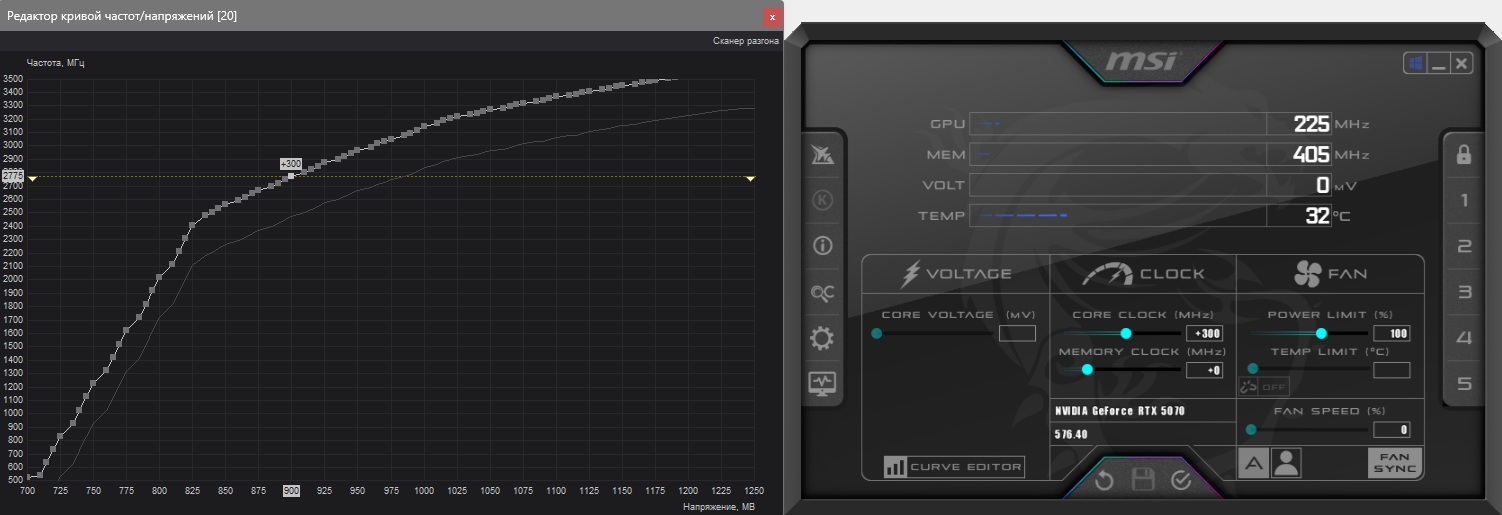1502x515 pixels.
Task: Click the Temp Limit slider handle
Action: coord(1252,369)
